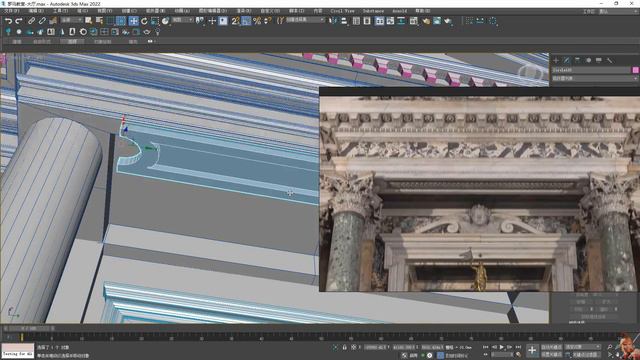Activate the Select and Scale tool
Screen dimensions: 640x360
[x=155, y=21]
